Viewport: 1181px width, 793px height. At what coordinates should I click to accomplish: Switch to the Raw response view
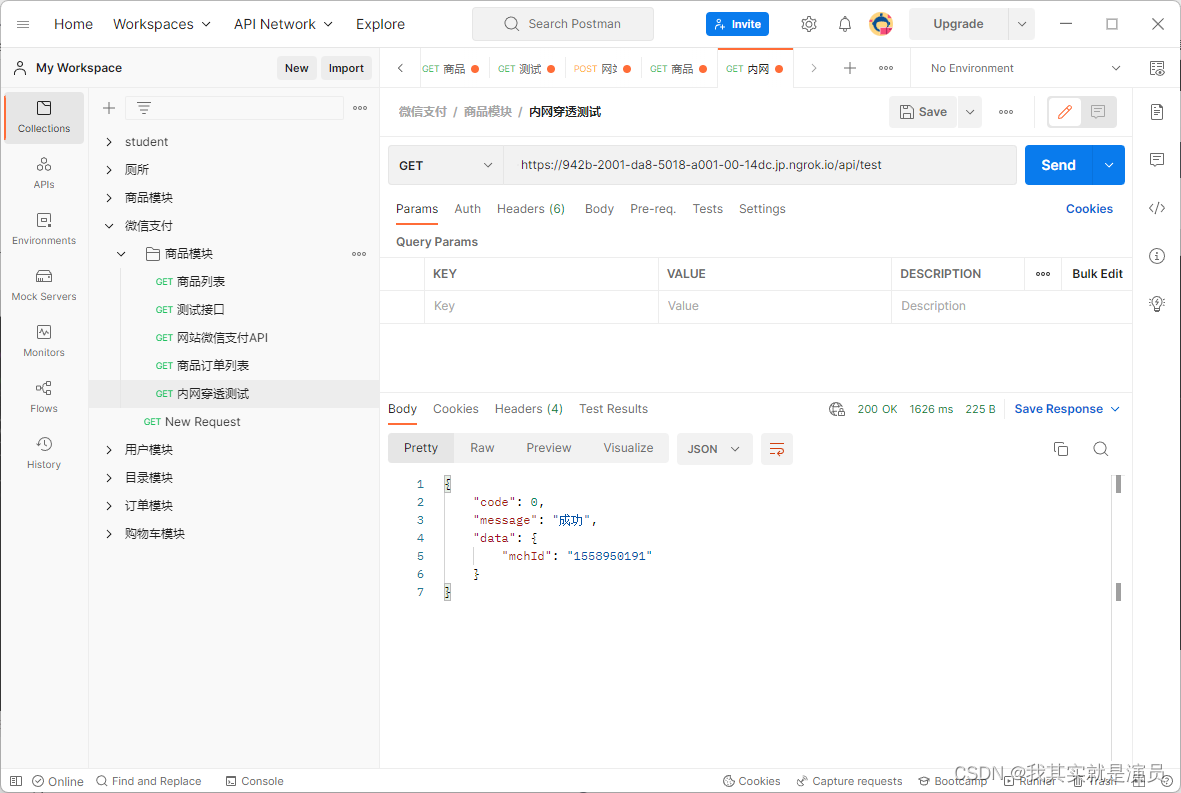482,448
